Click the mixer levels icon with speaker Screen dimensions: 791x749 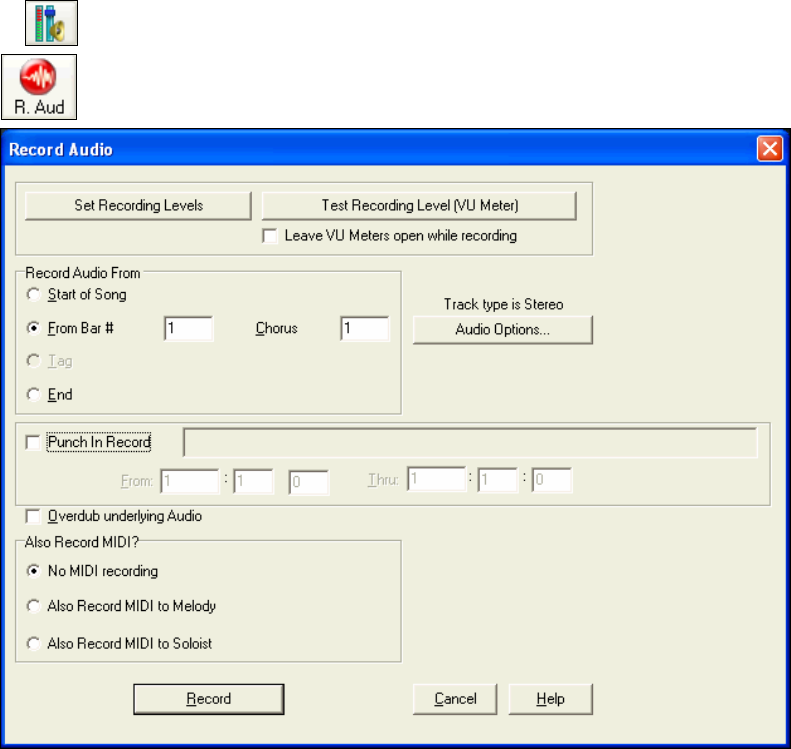click(51, 23)
